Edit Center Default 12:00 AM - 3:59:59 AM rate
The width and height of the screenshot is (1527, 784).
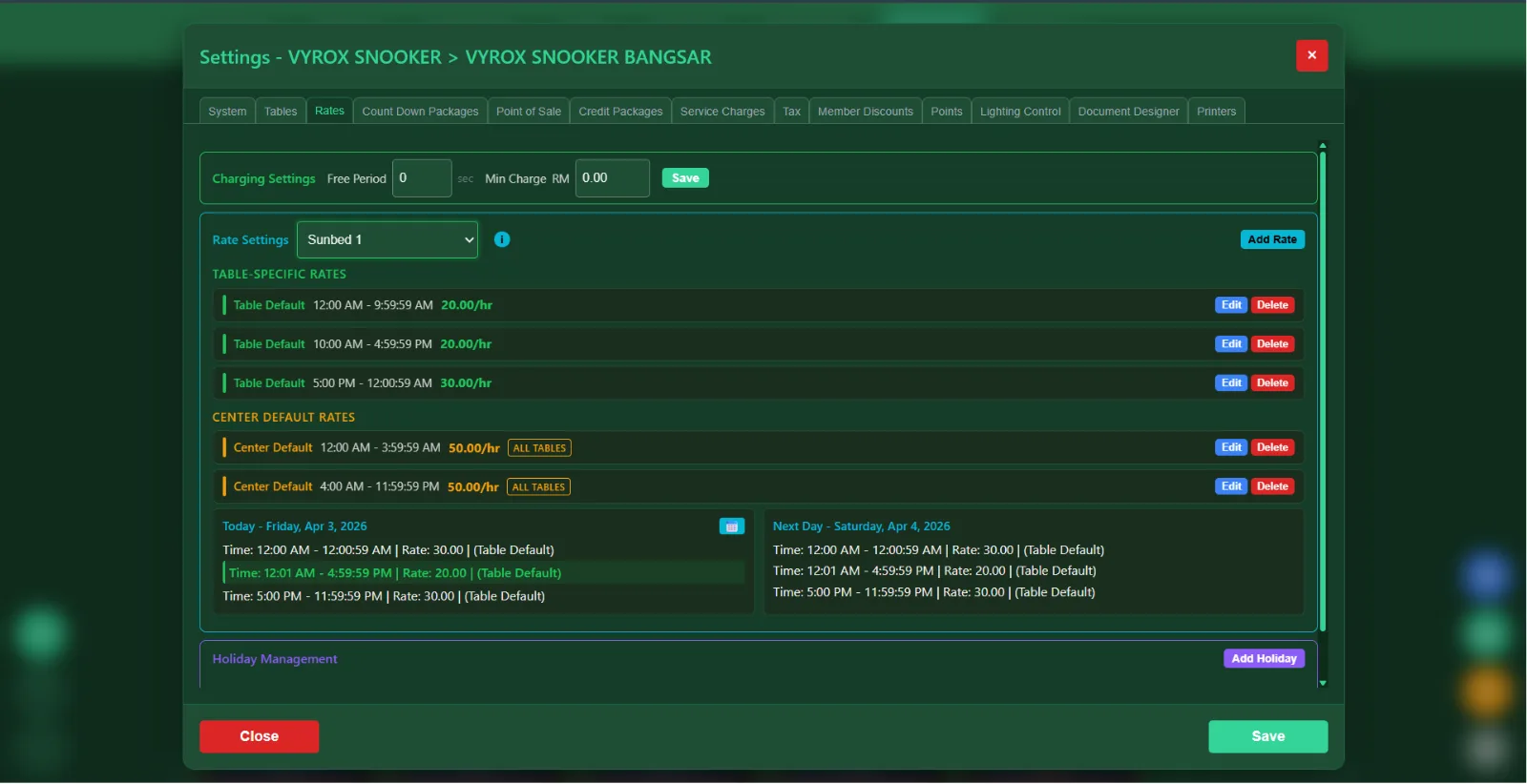pos(1231,447)
